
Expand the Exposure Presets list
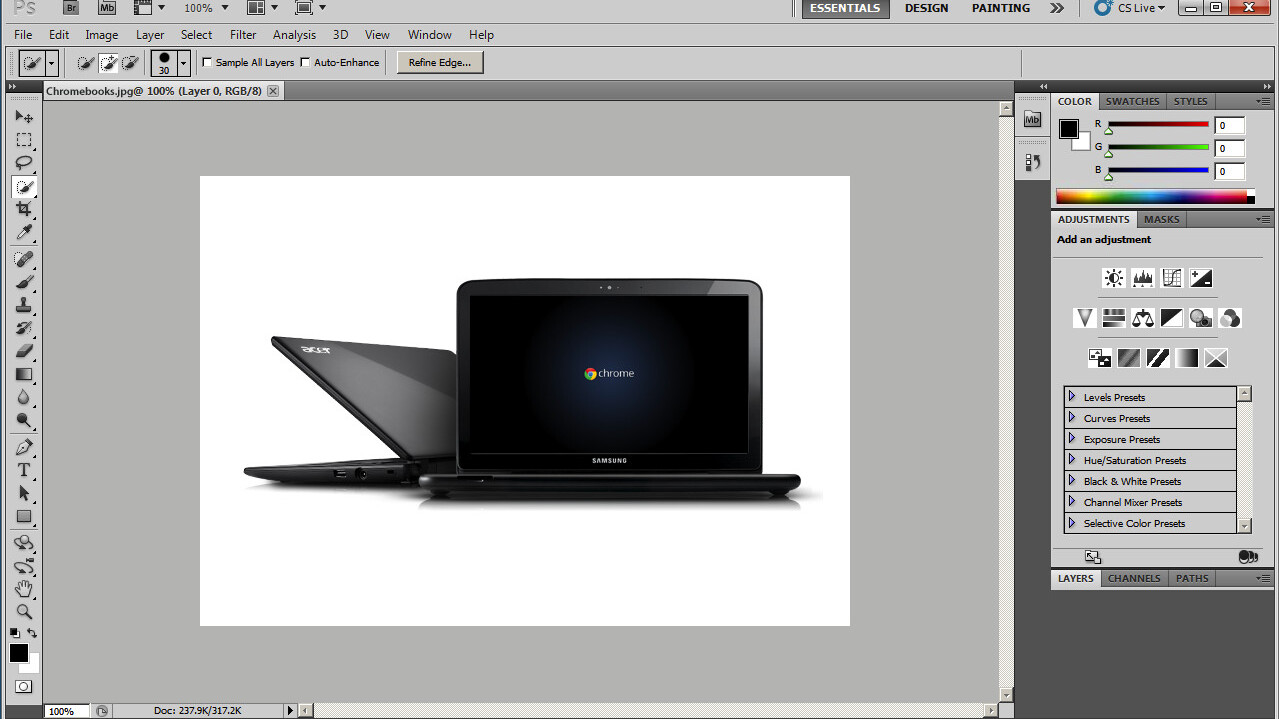(x=1072, y=438)
